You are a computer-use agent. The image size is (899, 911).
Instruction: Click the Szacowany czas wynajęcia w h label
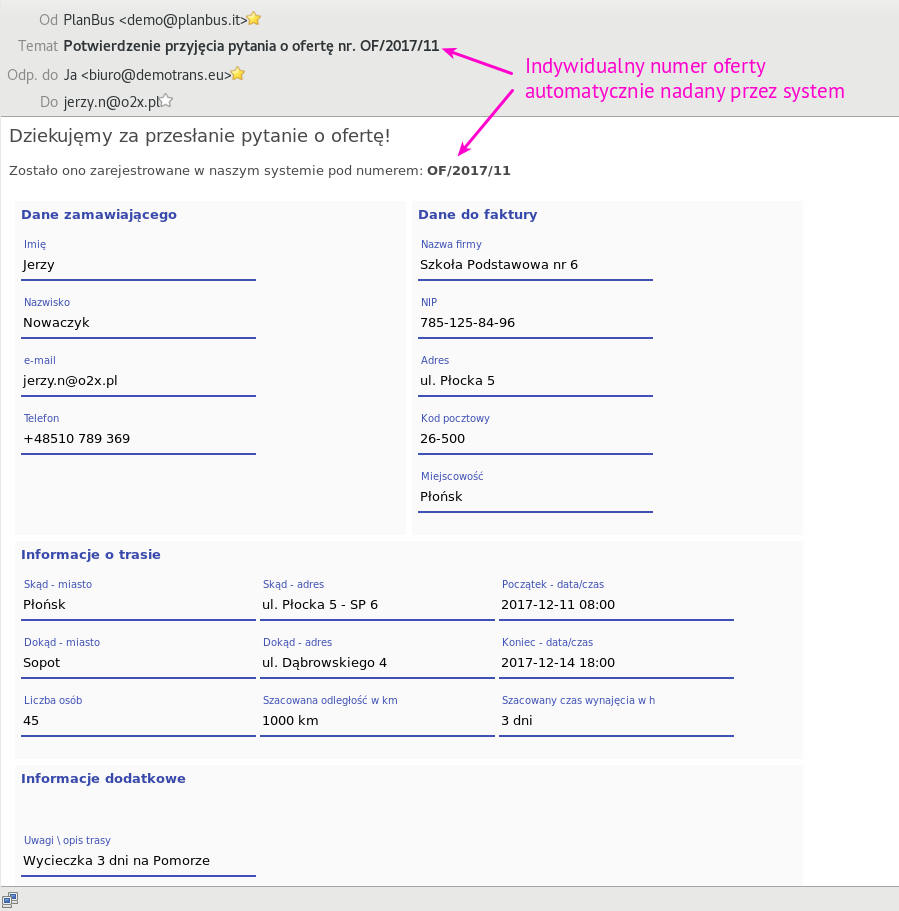[x=578, y=701]
